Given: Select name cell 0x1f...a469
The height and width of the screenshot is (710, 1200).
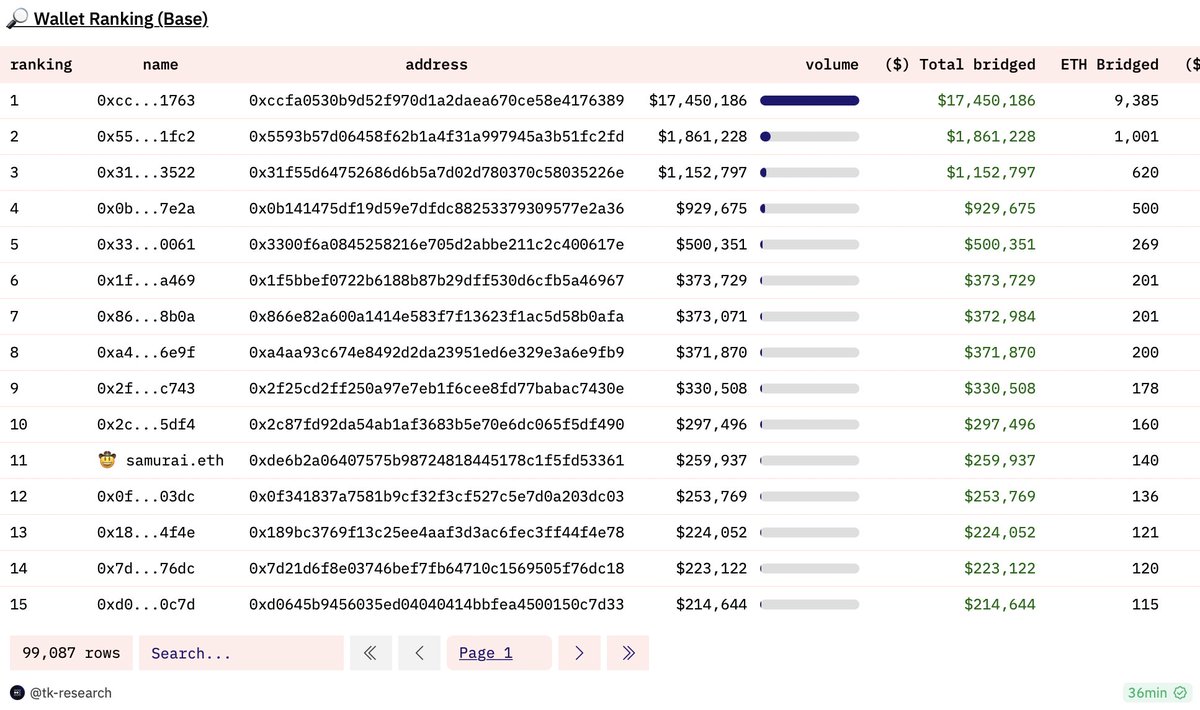Looking at the screenshot, I should click(146, 280).
